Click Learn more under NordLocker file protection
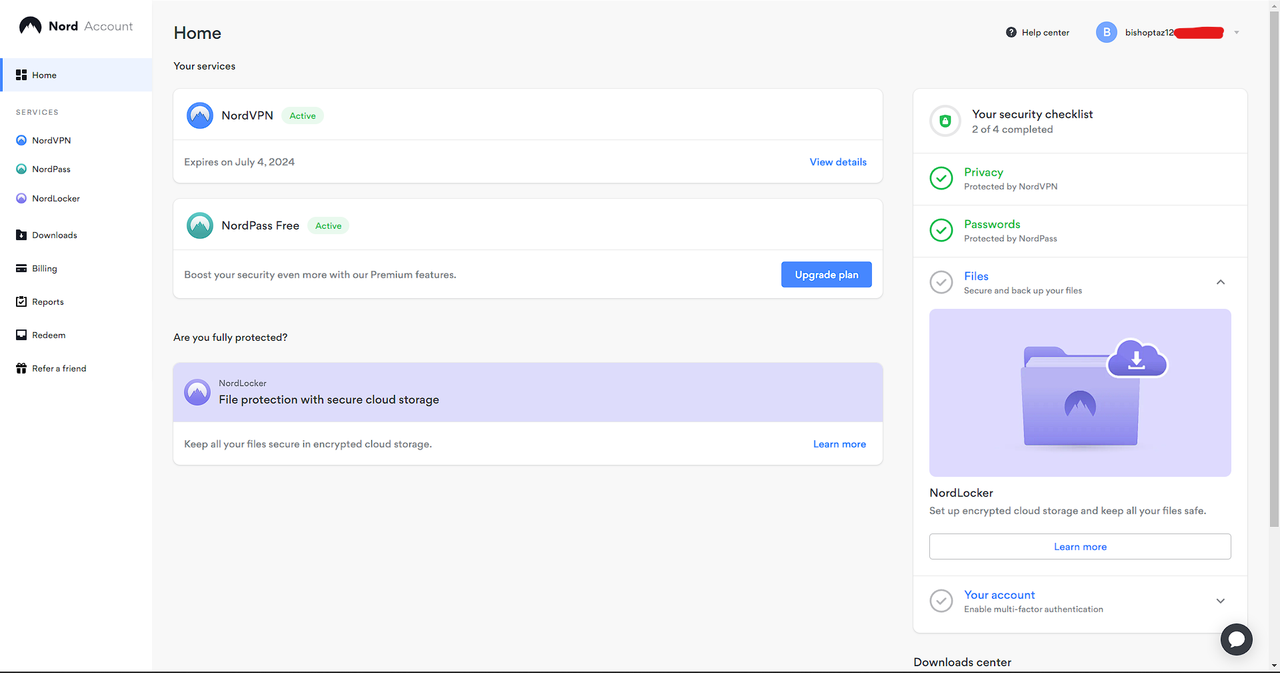 (840, 444)
